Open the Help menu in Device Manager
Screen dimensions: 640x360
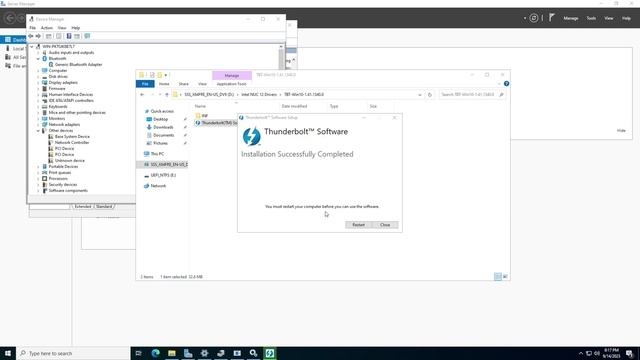pos(76,28)
